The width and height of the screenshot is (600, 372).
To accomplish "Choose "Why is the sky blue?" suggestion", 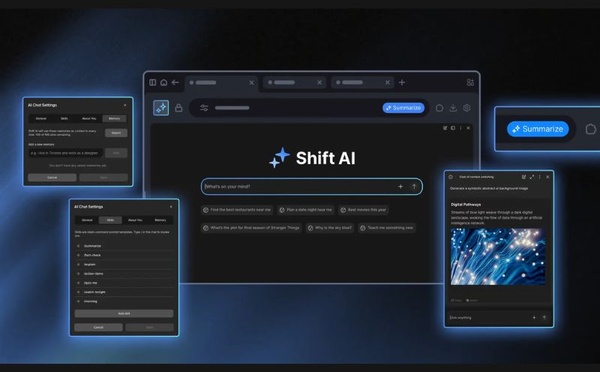I will 329,228.
